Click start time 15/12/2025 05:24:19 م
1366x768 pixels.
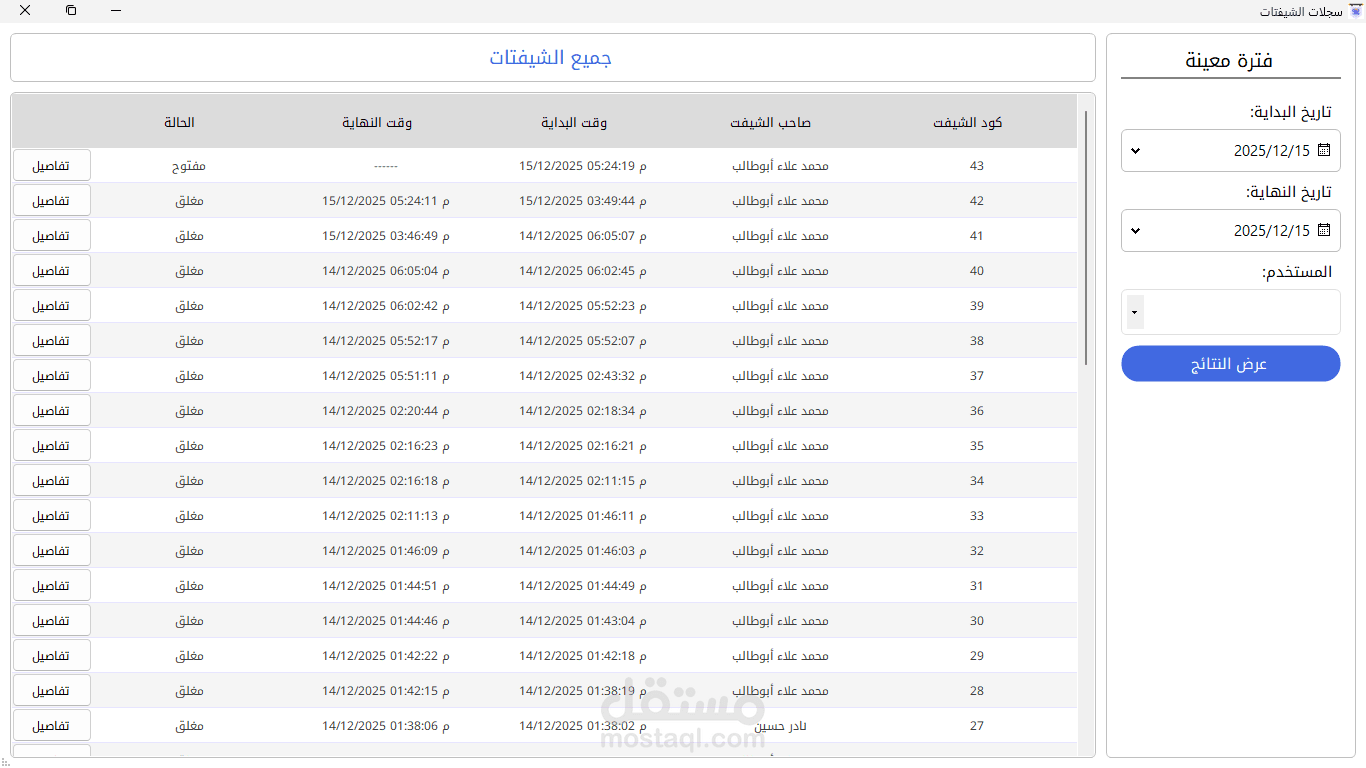click(583, 166)
